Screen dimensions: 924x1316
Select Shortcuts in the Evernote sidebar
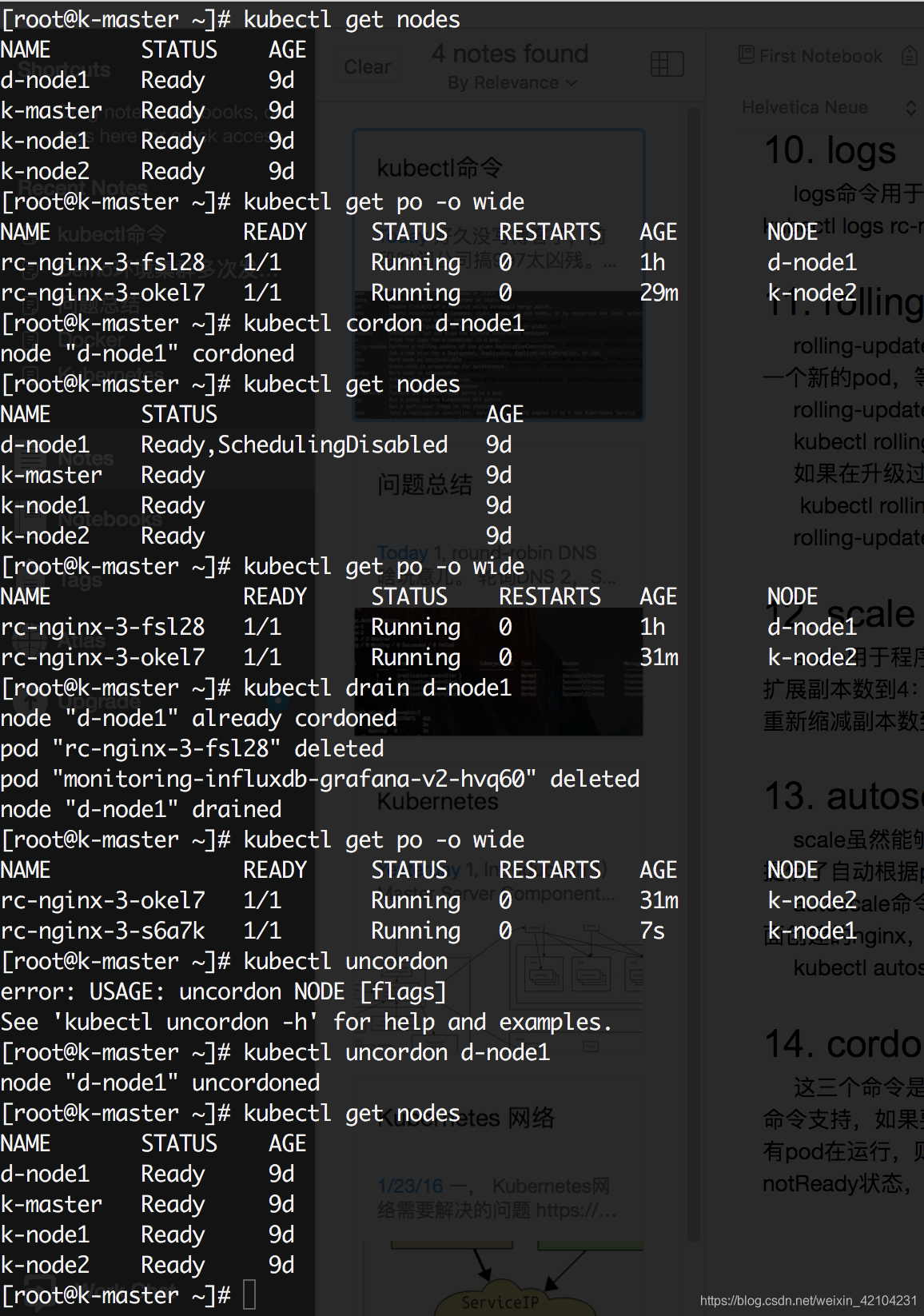tap(64, 70)
